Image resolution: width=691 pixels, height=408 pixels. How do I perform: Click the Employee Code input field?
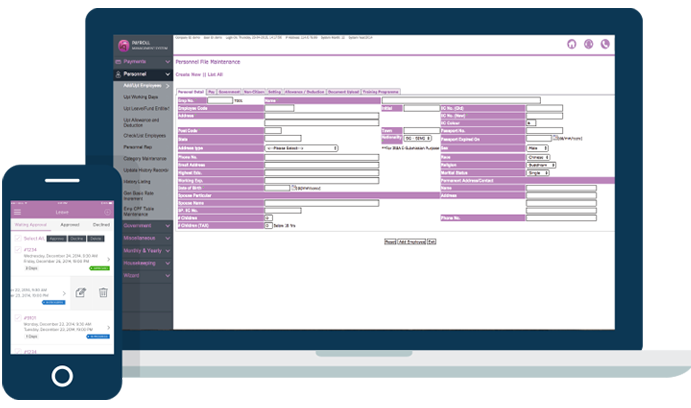279,108
